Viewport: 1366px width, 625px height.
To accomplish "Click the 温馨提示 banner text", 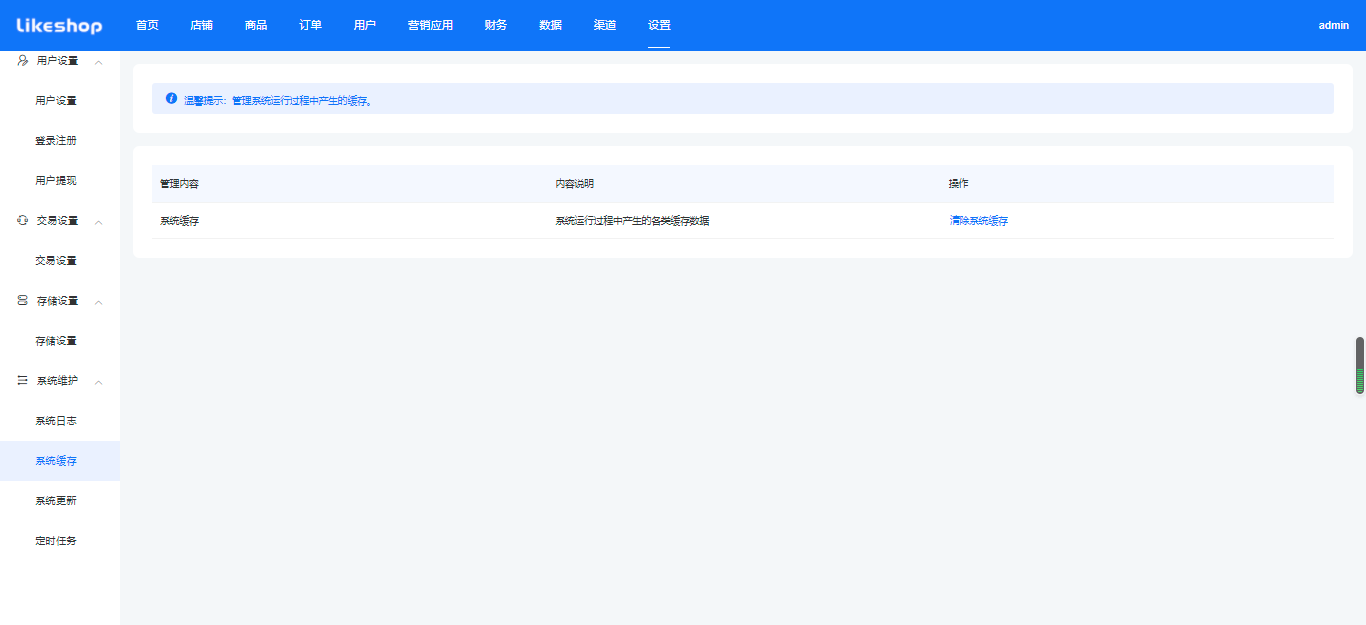I will pos(278,101).
